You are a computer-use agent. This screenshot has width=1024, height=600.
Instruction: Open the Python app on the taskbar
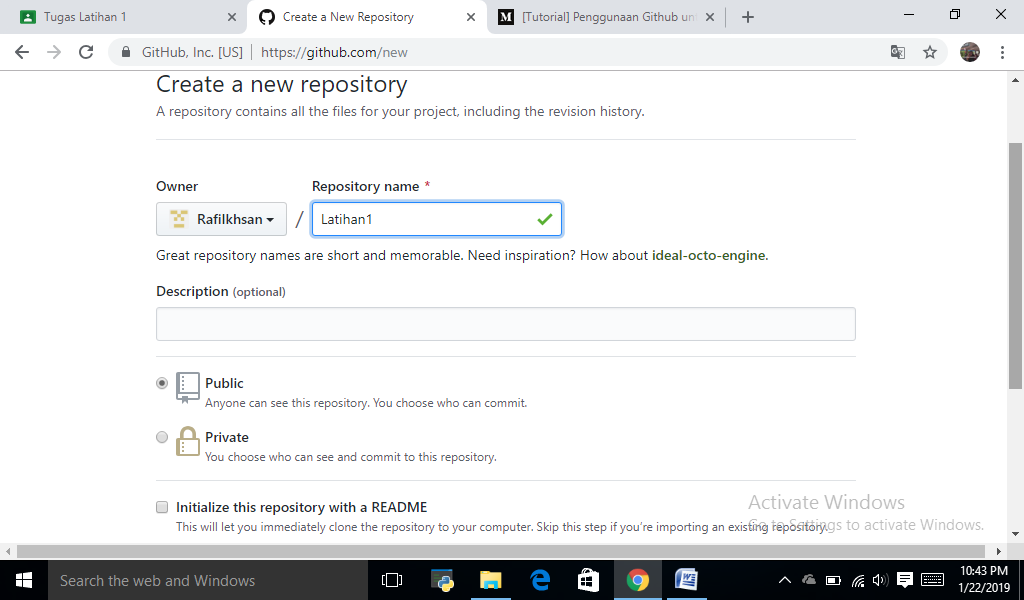click(442, 580)
